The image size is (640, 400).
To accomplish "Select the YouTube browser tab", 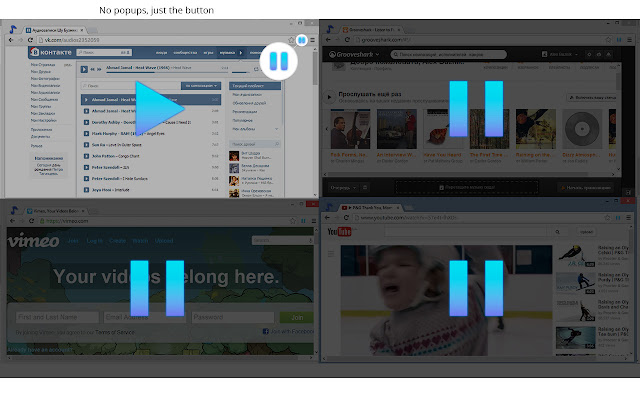I will (371, 208).
